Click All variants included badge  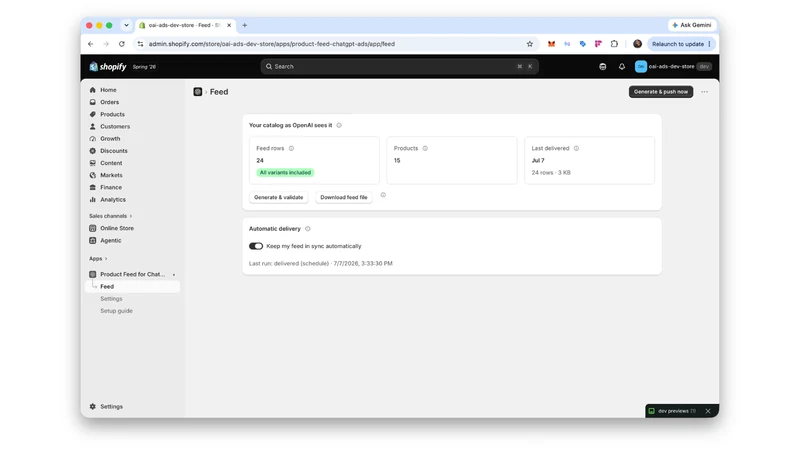coord(285,172)
